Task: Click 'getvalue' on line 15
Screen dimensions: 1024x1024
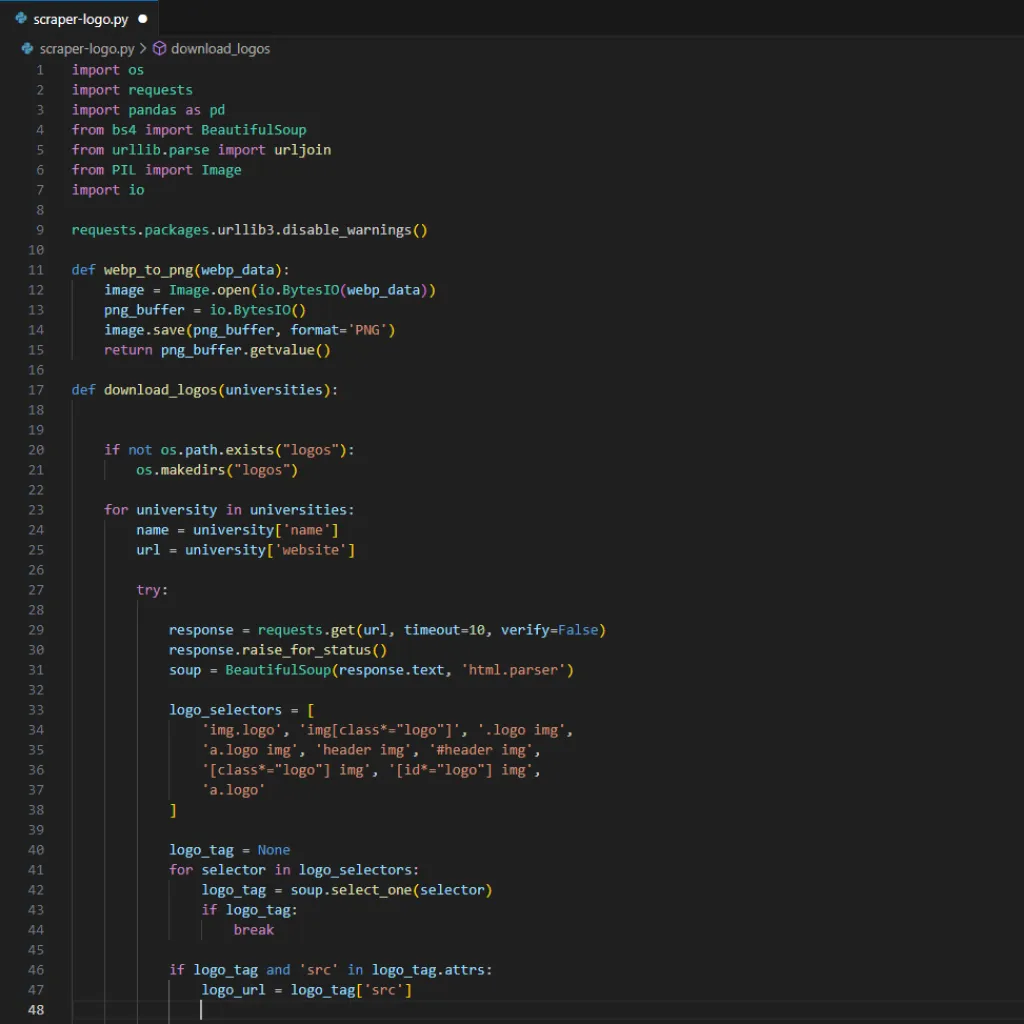Action: point(282,350)
